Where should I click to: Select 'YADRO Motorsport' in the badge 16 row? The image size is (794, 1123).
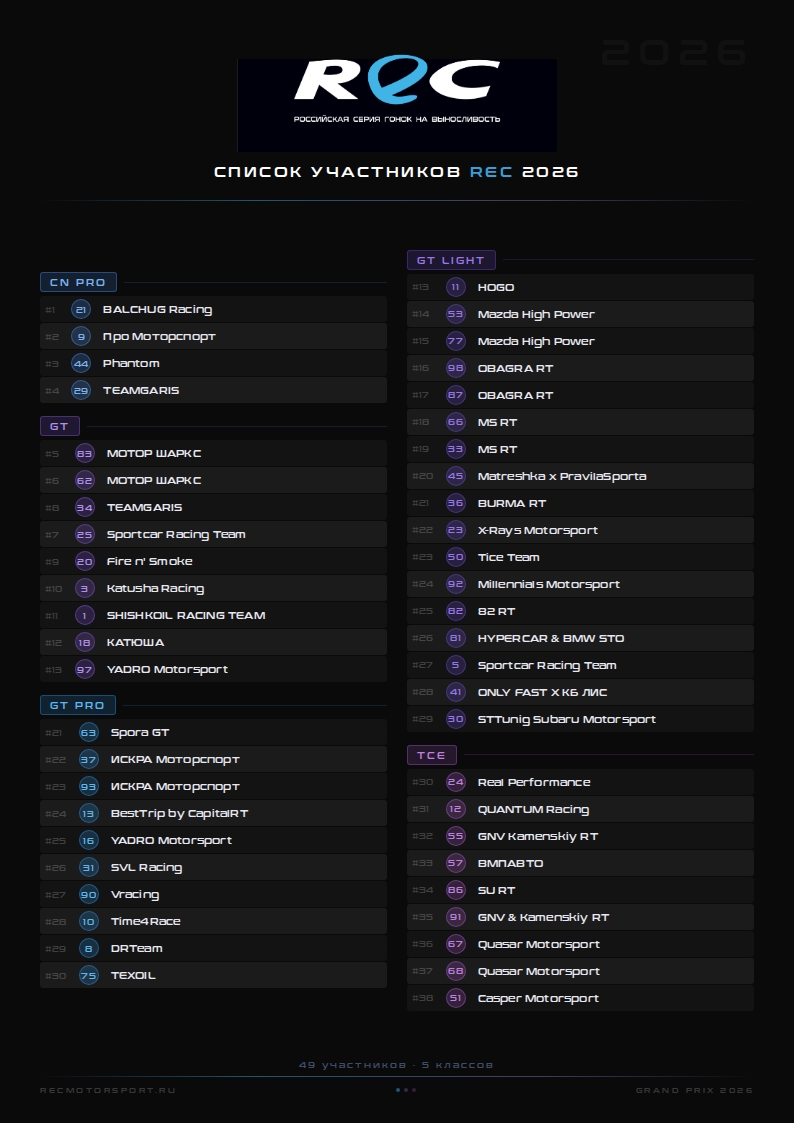tap(172, 841)
